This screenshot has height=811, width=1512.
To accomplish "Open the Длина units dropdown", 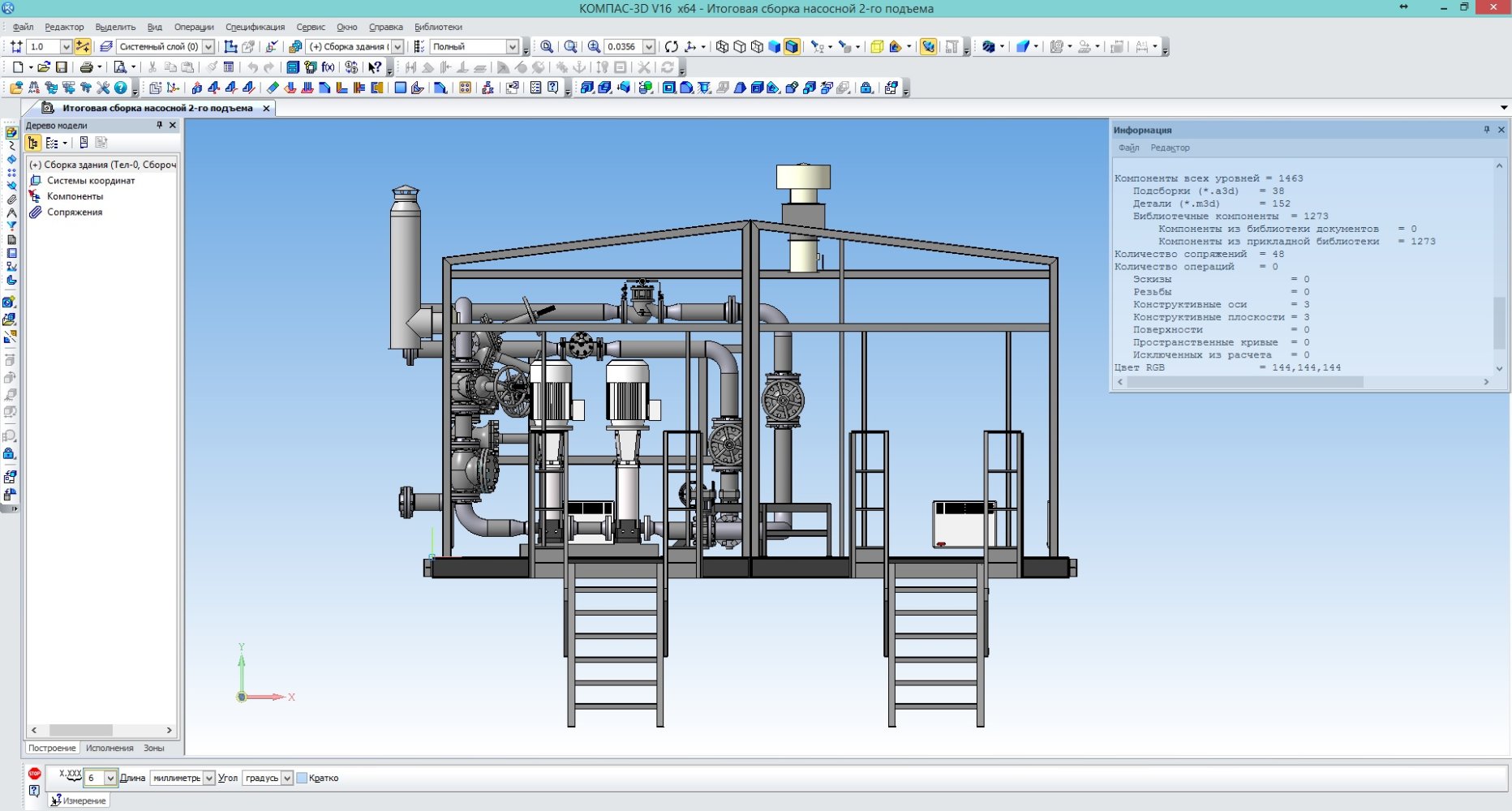I will coord(208,779).
